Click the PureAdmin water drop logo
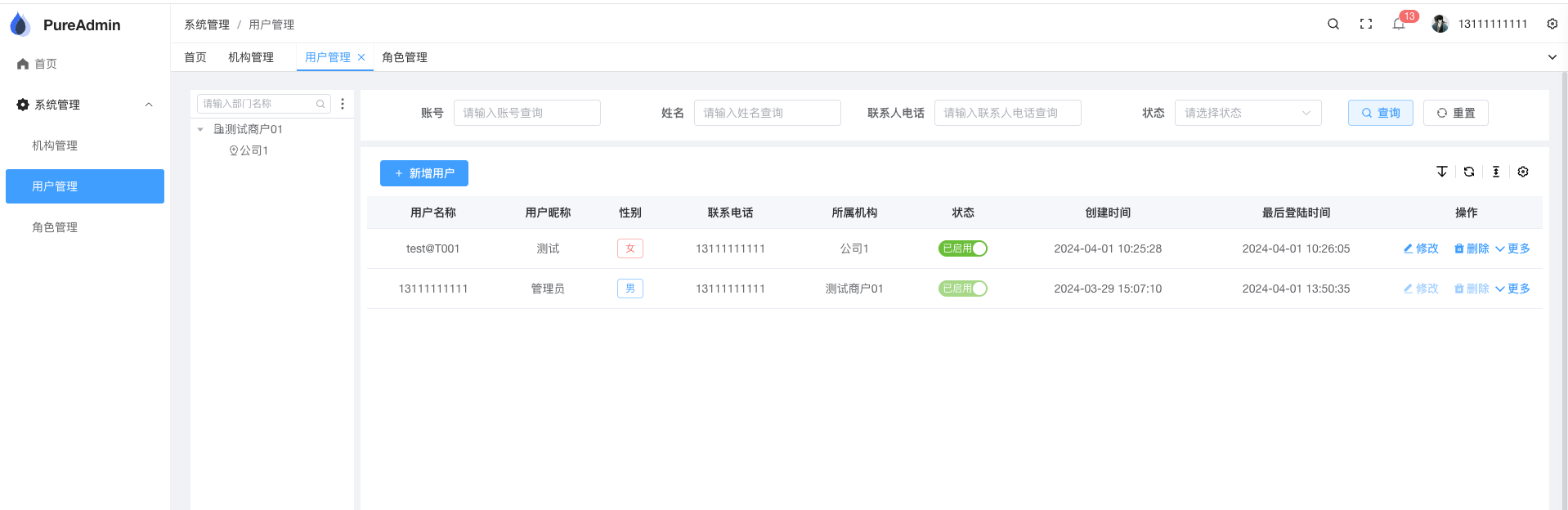The image size is (1568, 510). [x=20, y=25]
